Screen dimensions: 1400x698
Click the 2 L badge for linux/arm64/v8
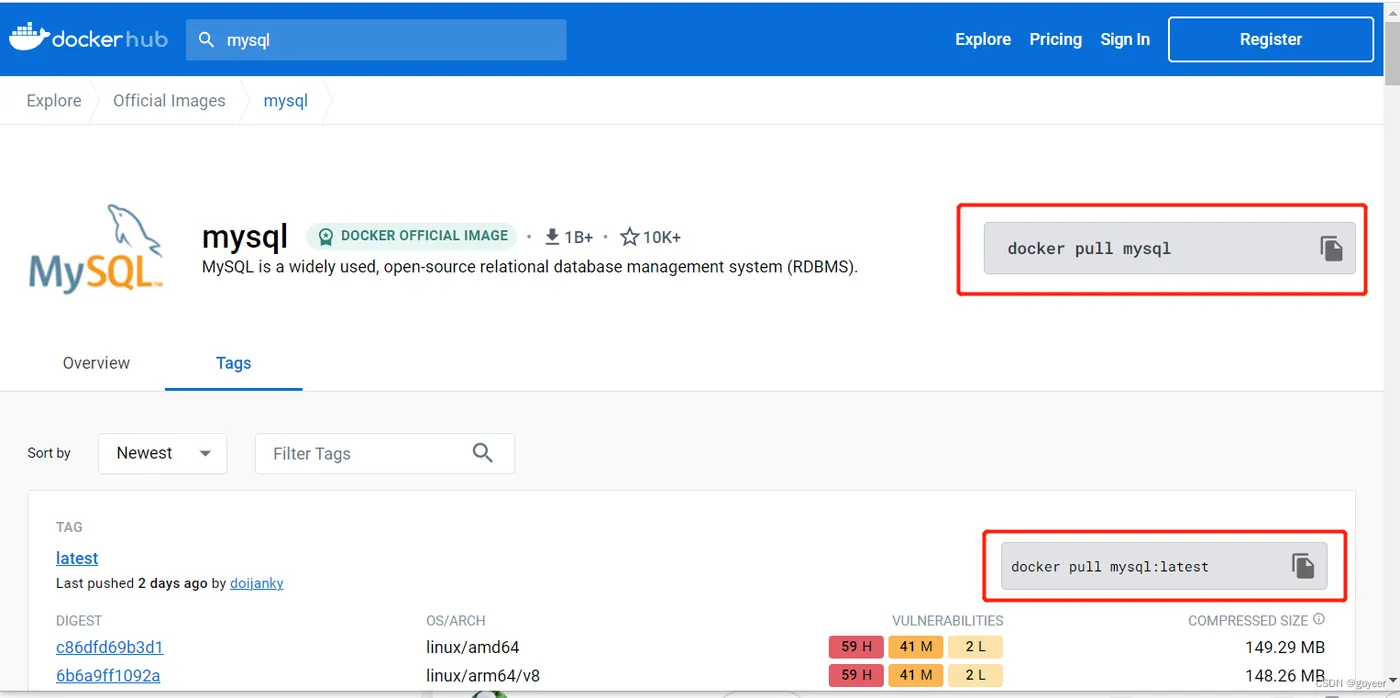[975, 675]
